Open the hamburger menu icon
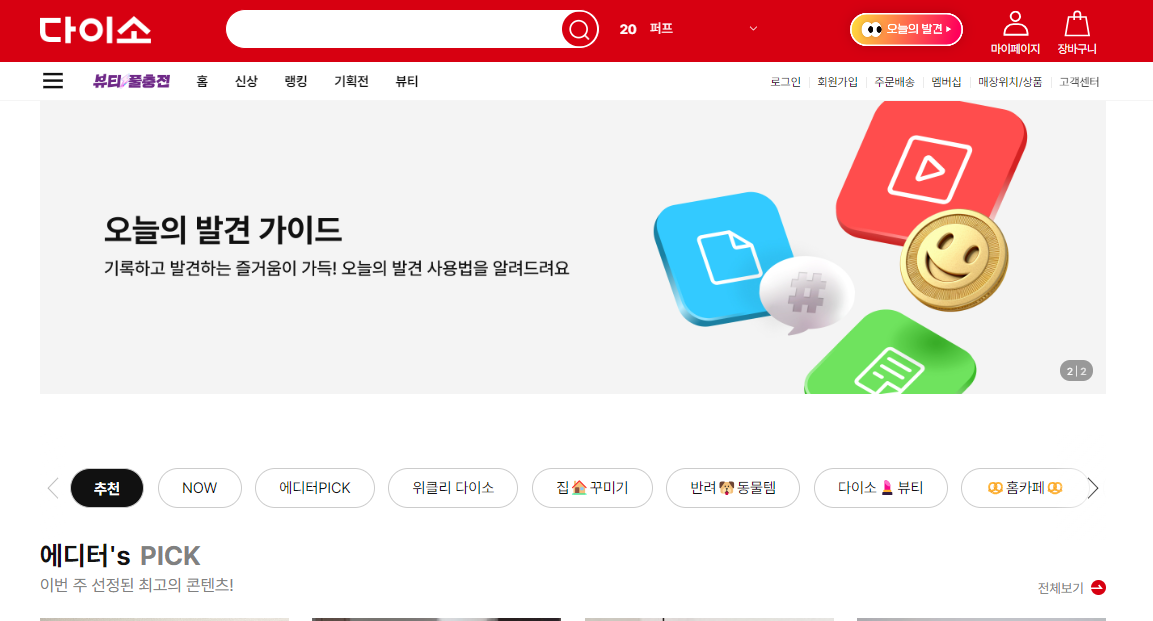The image size is (1153, 621). [x=52, y=81]
